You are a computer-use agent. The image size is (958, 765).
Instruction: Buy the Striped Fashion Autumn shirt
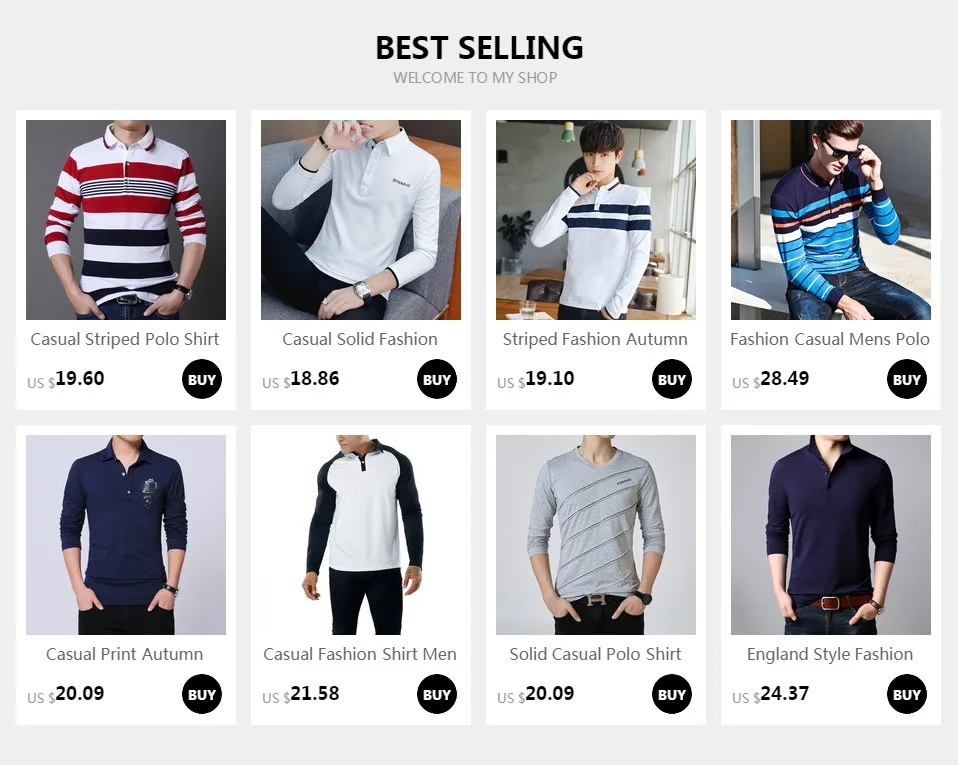(x=671, y=379)
